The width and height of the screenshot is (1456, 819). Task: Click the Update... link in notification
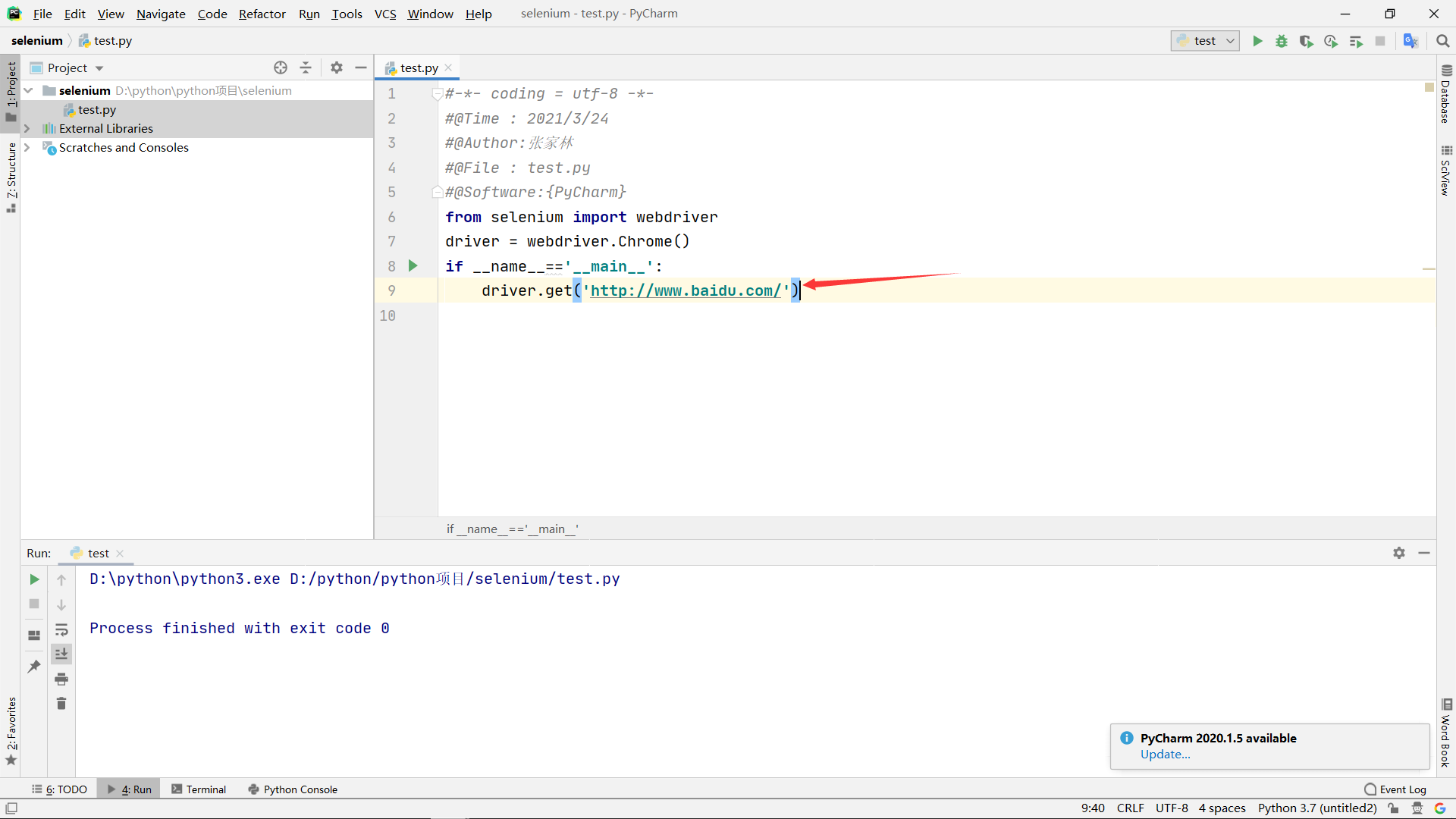pos(1165,754)
